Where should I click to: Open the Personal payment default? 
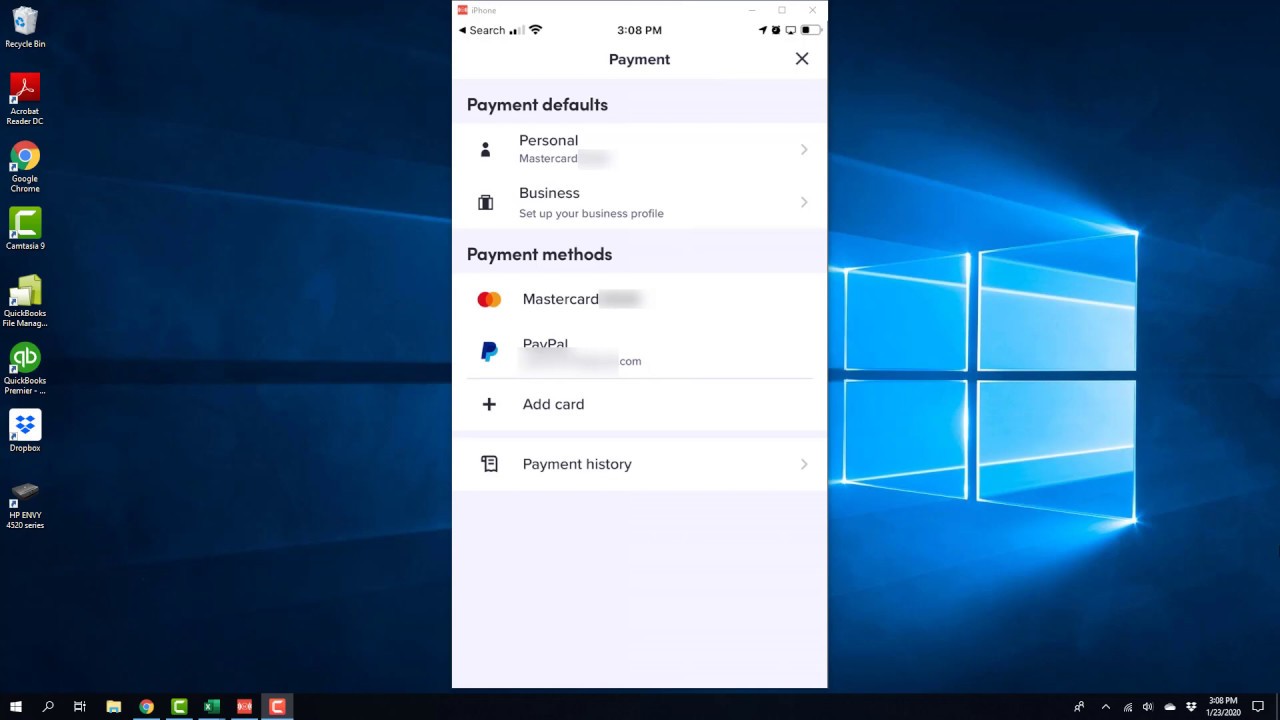tap(640, 149)
